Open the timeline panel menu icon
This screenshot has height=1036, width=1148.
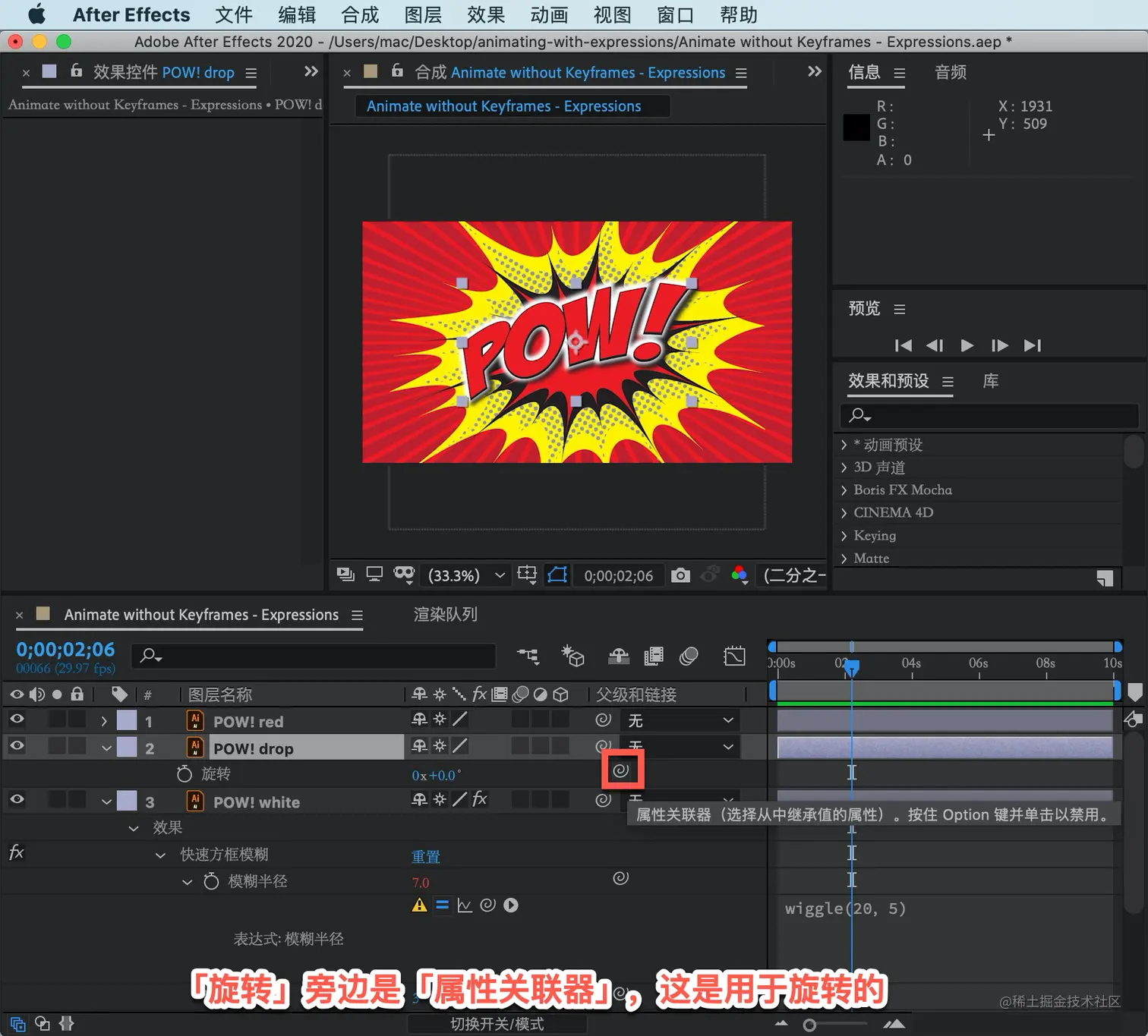(x=357, y=616)
